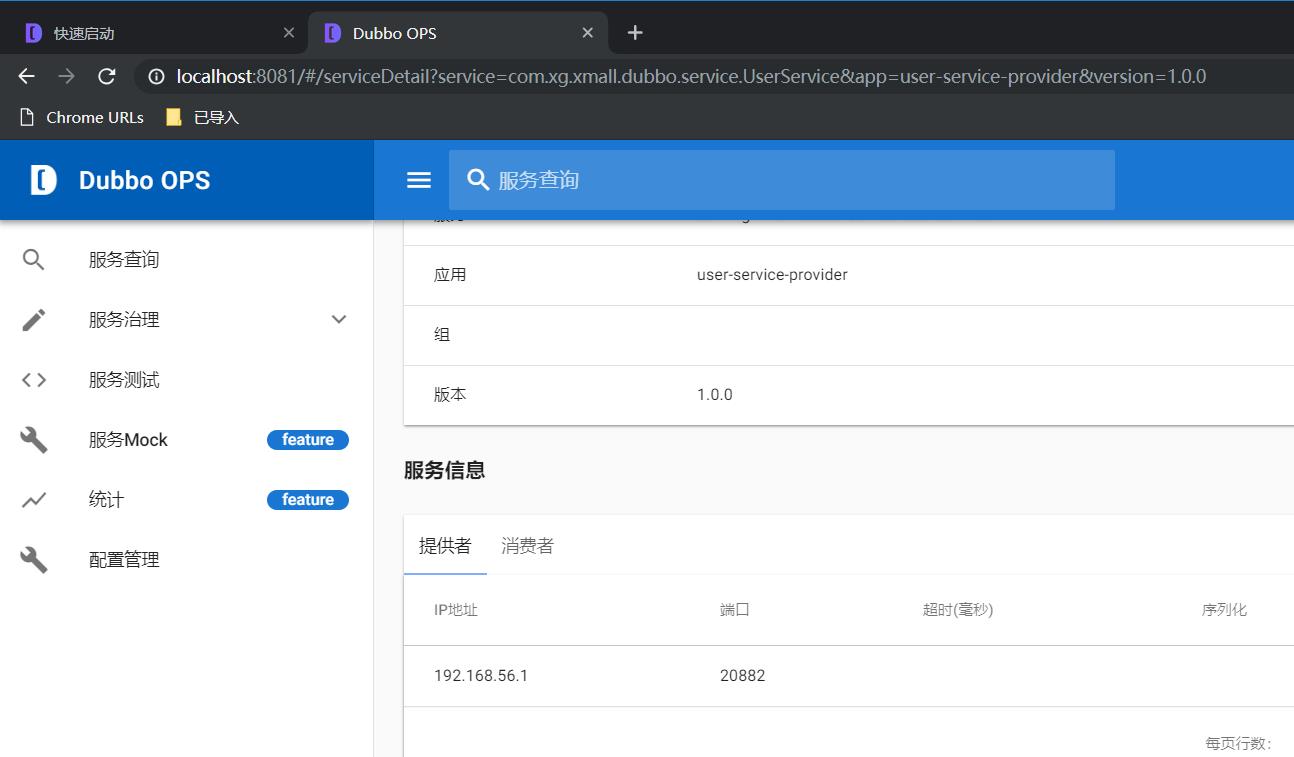The image size is (1294, 757).
Task: Open 服务查询 in the sidebar
Action: 124,260
